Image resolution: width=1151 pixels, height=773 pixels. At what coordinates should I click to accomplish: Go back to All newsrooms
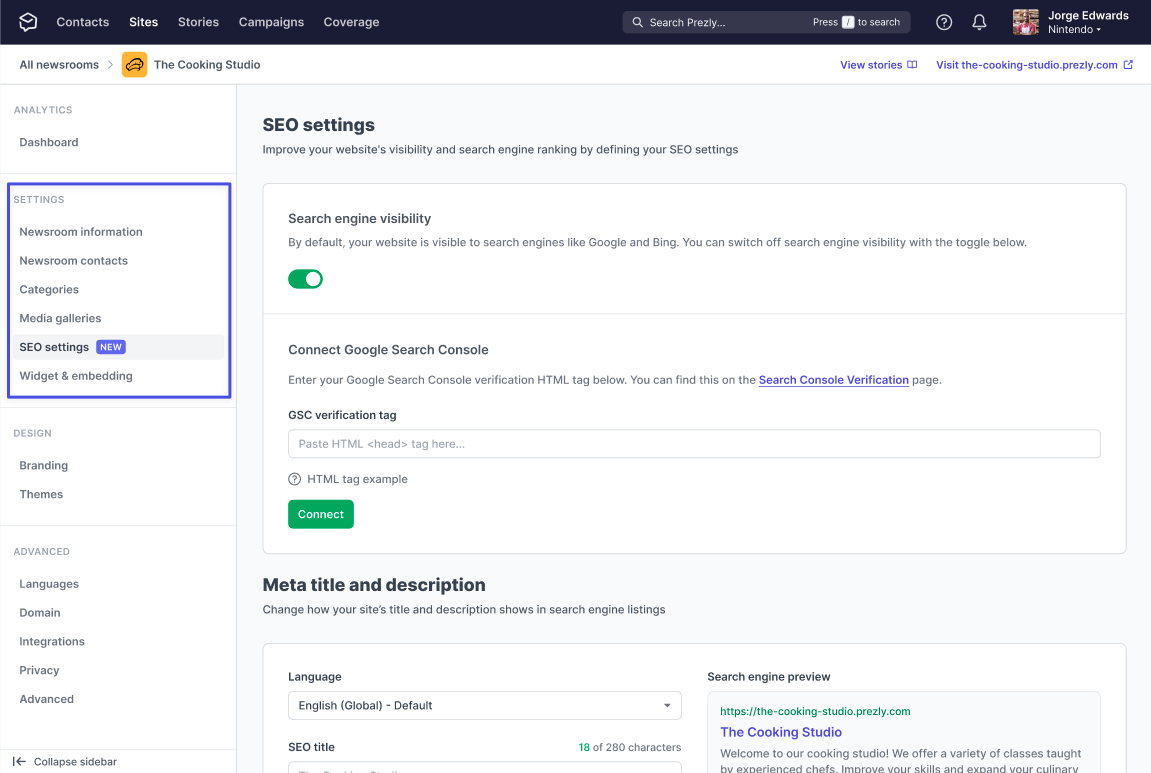point(59,65)
